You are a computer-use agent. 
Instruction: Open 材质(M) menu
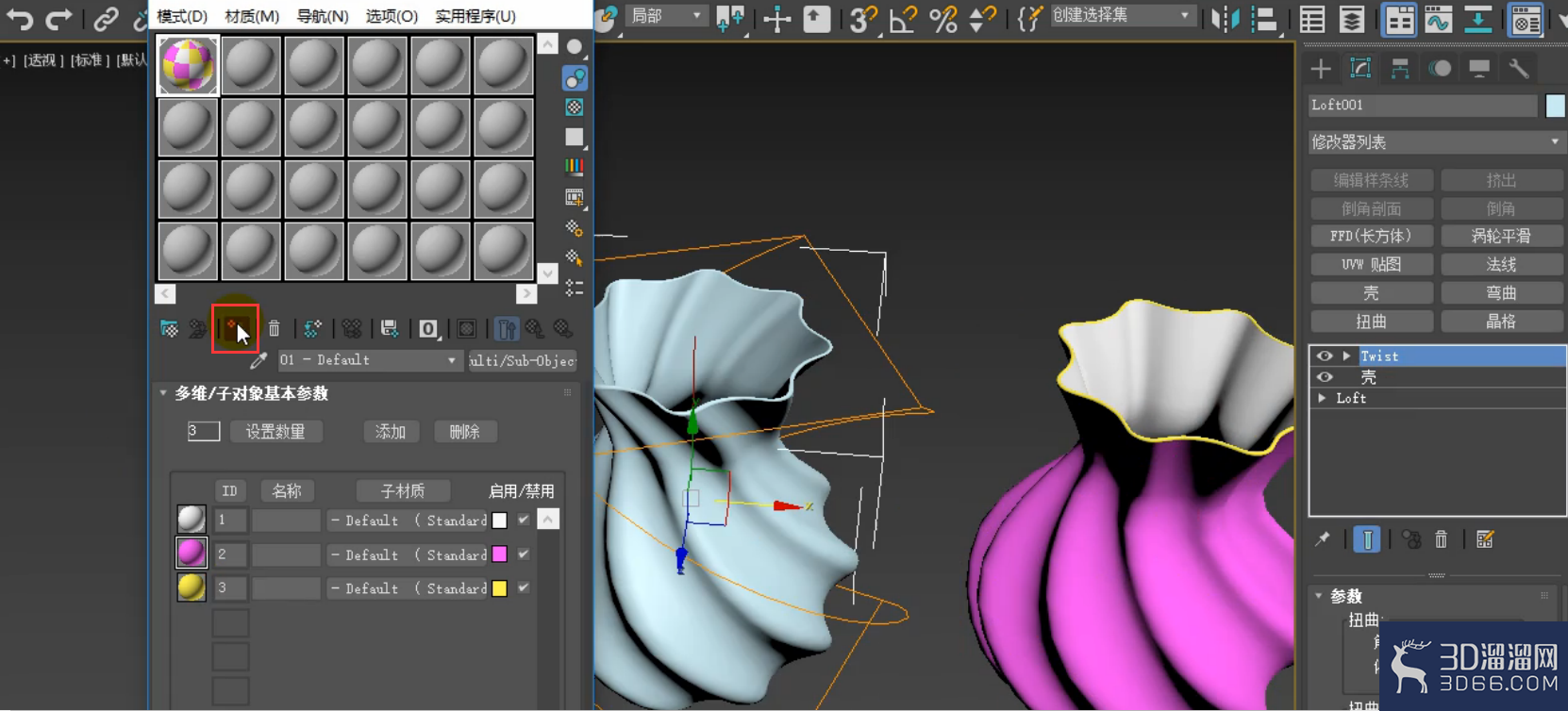252,16
